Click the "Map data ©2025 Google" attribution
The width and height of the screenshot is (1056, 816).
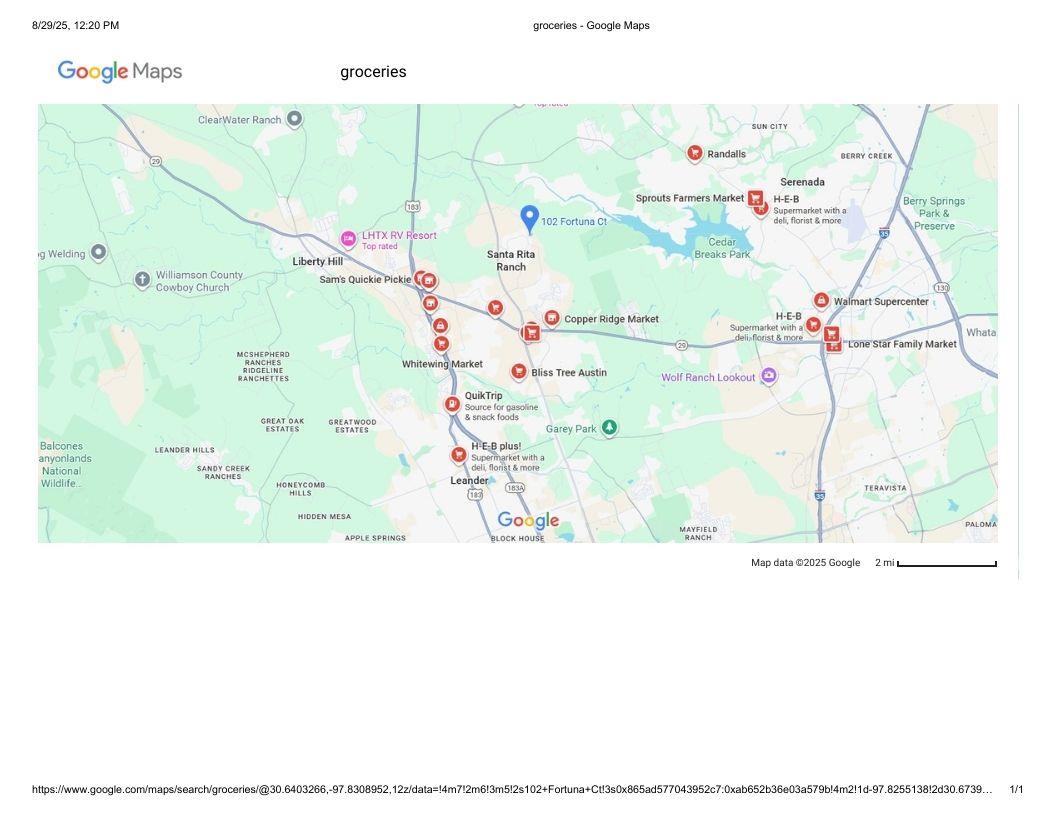(x=805, y=563)
